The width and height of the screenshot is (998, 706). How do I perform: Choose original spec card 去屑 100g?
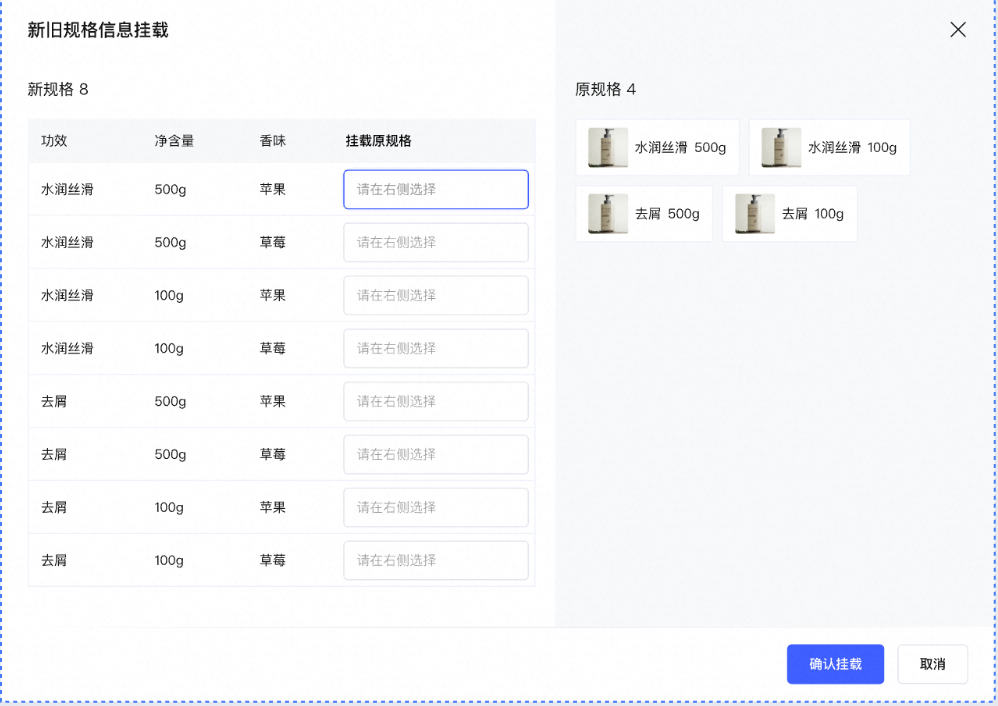(x=790, y=214)
